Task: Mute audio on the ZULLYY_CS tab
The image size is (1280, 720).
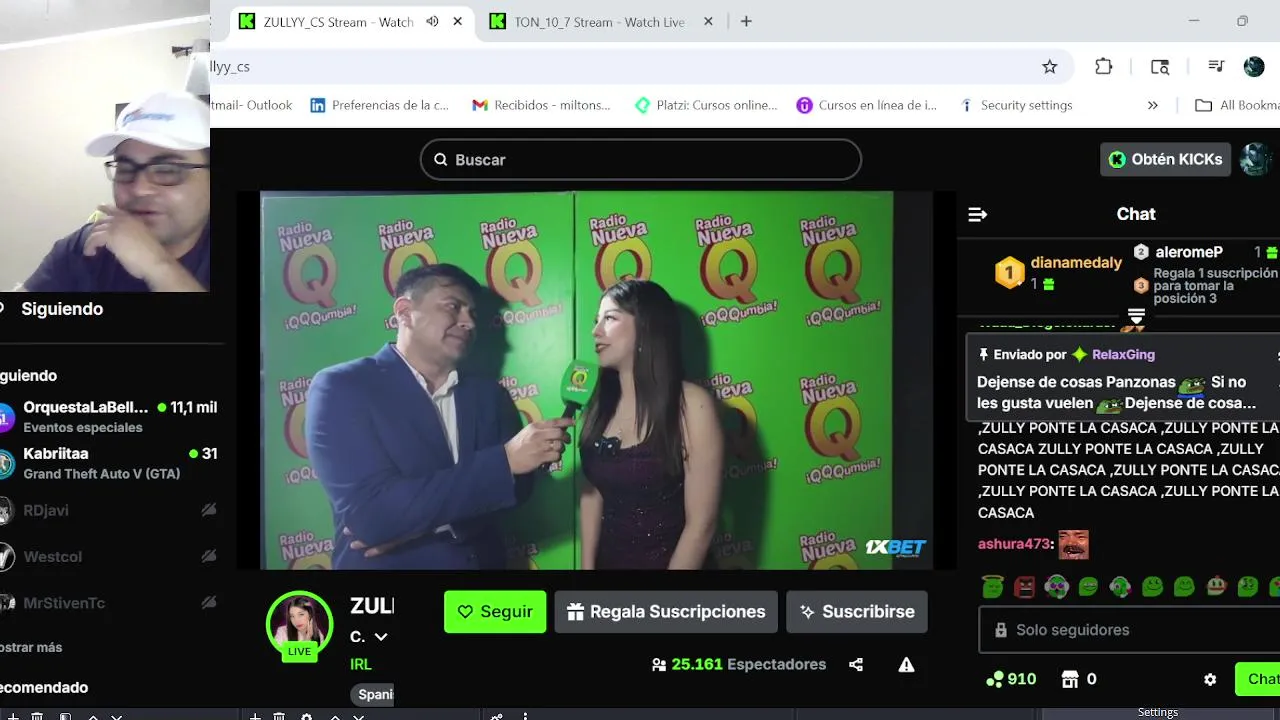Action: [x=432, y=22]
